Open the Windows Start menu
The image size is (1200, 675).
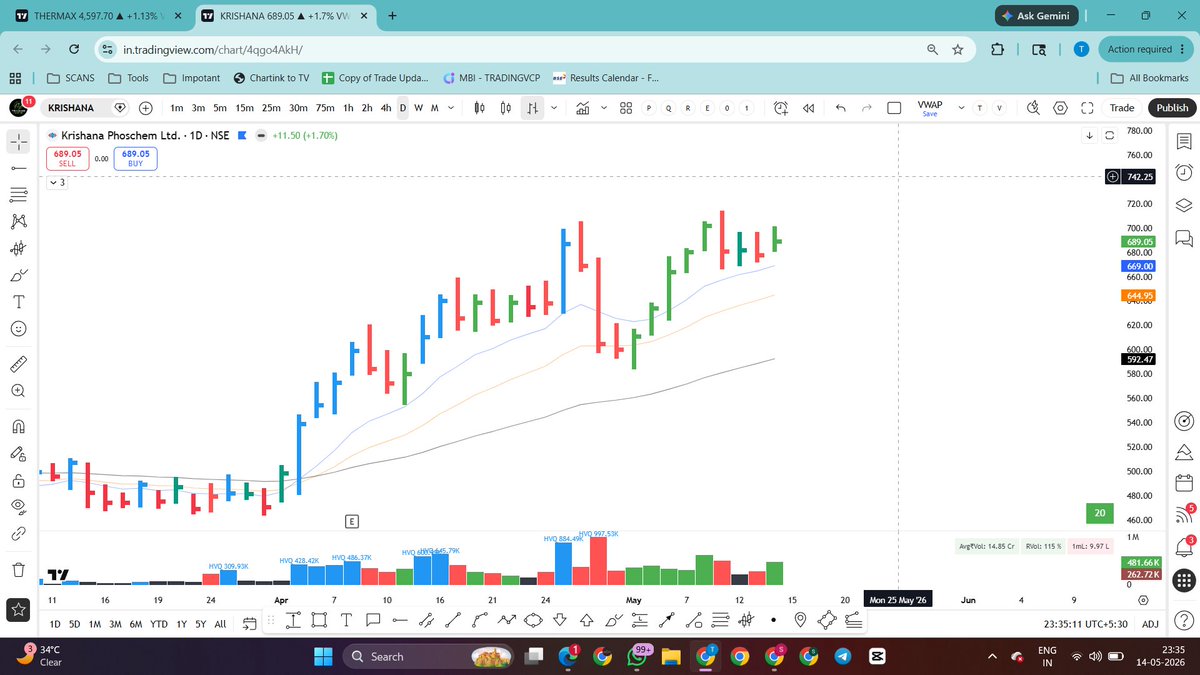[x=323, y=656]
